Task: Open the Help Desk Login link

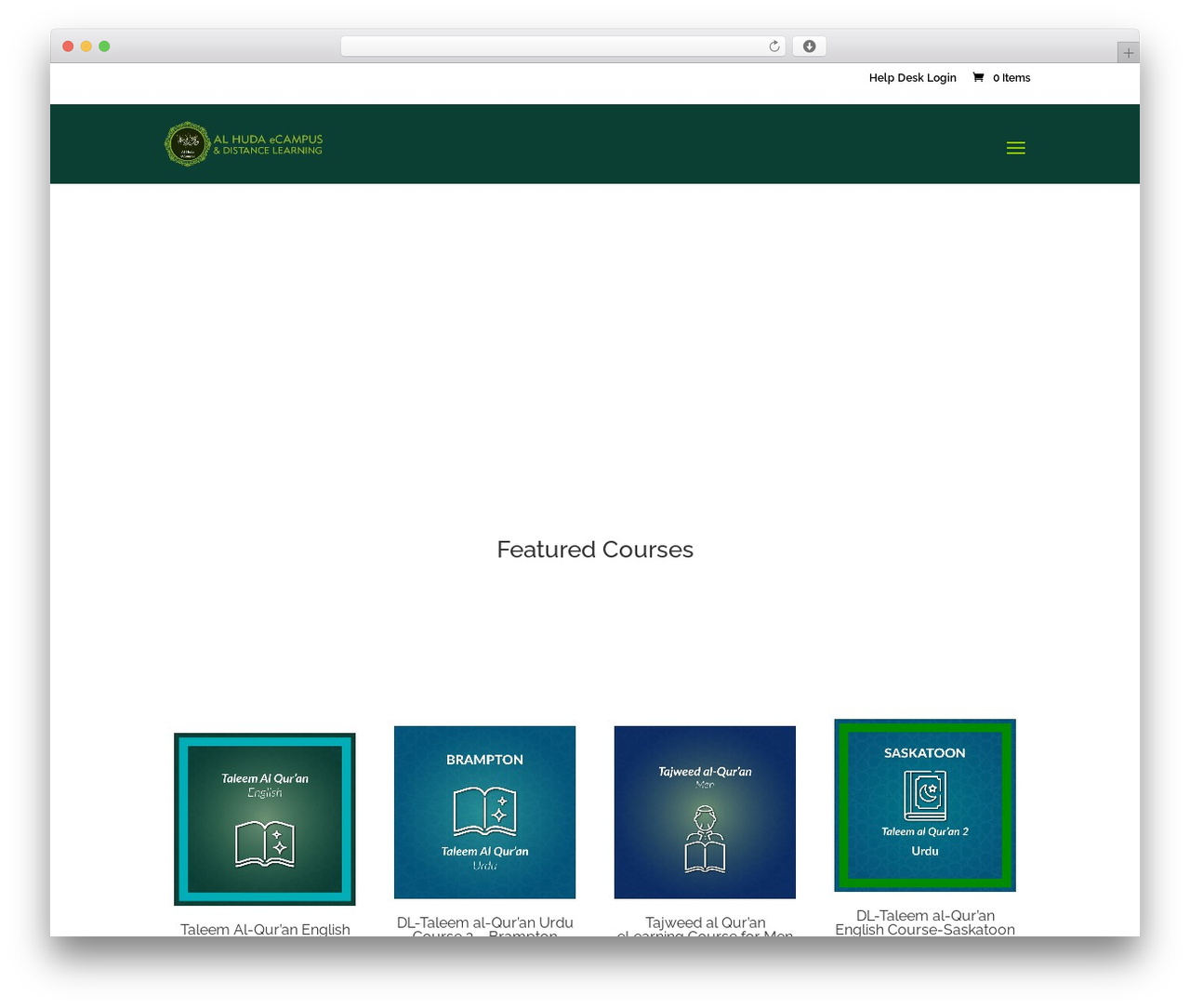Action: (912, 78)
